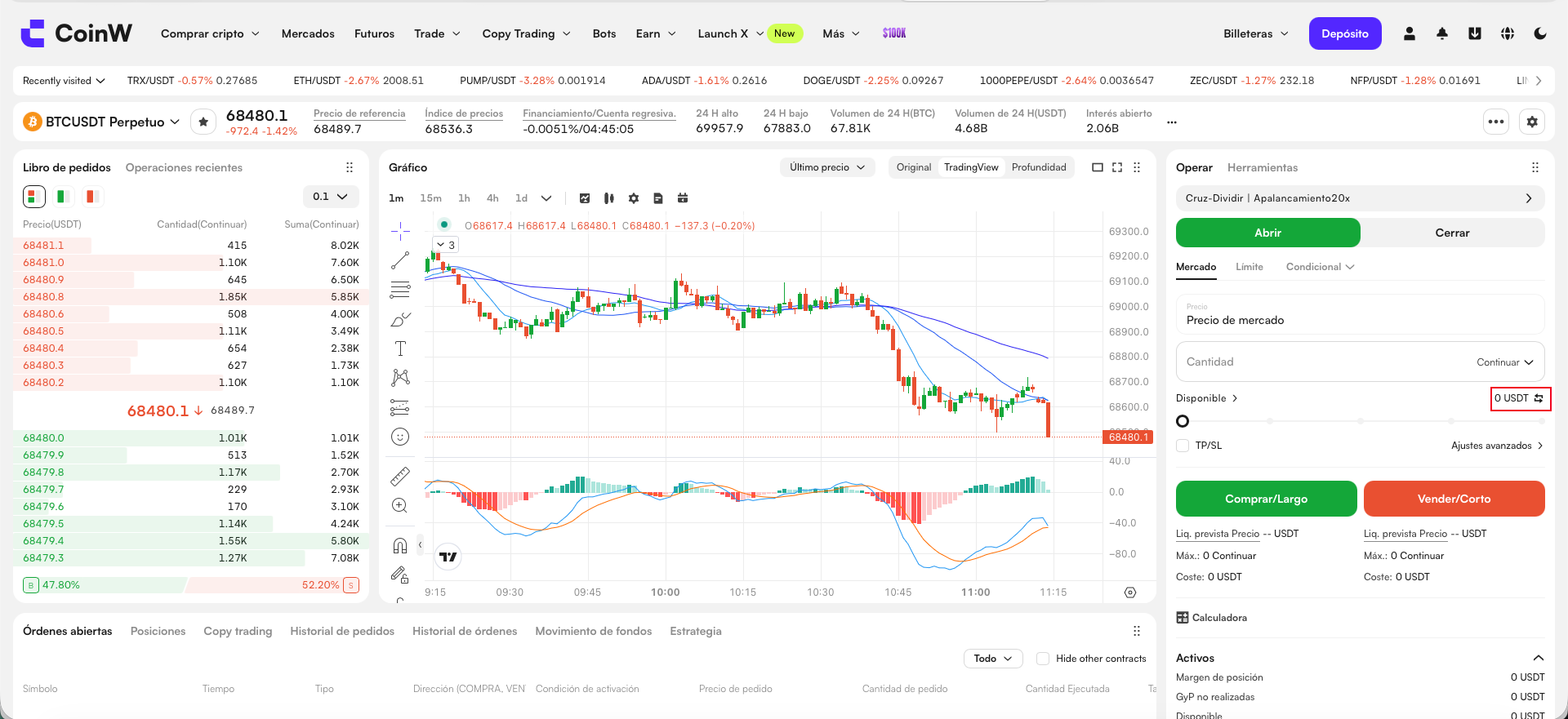Check Hide other contracts option
Viewport: 1568px width, 719px height.
pos(1043,659)
